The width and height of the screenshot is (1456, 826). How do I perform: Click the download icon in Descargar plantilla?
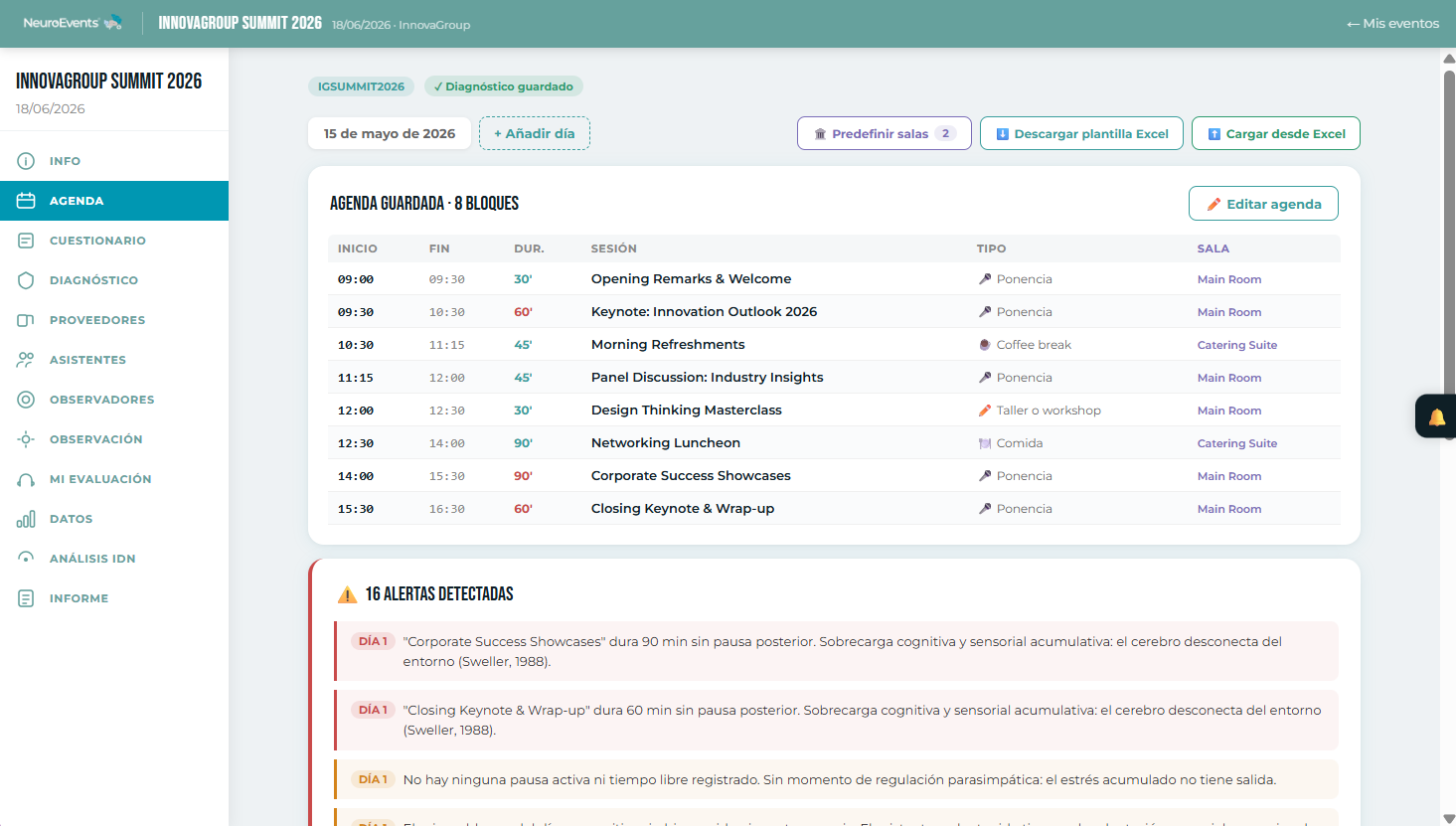1003,134
